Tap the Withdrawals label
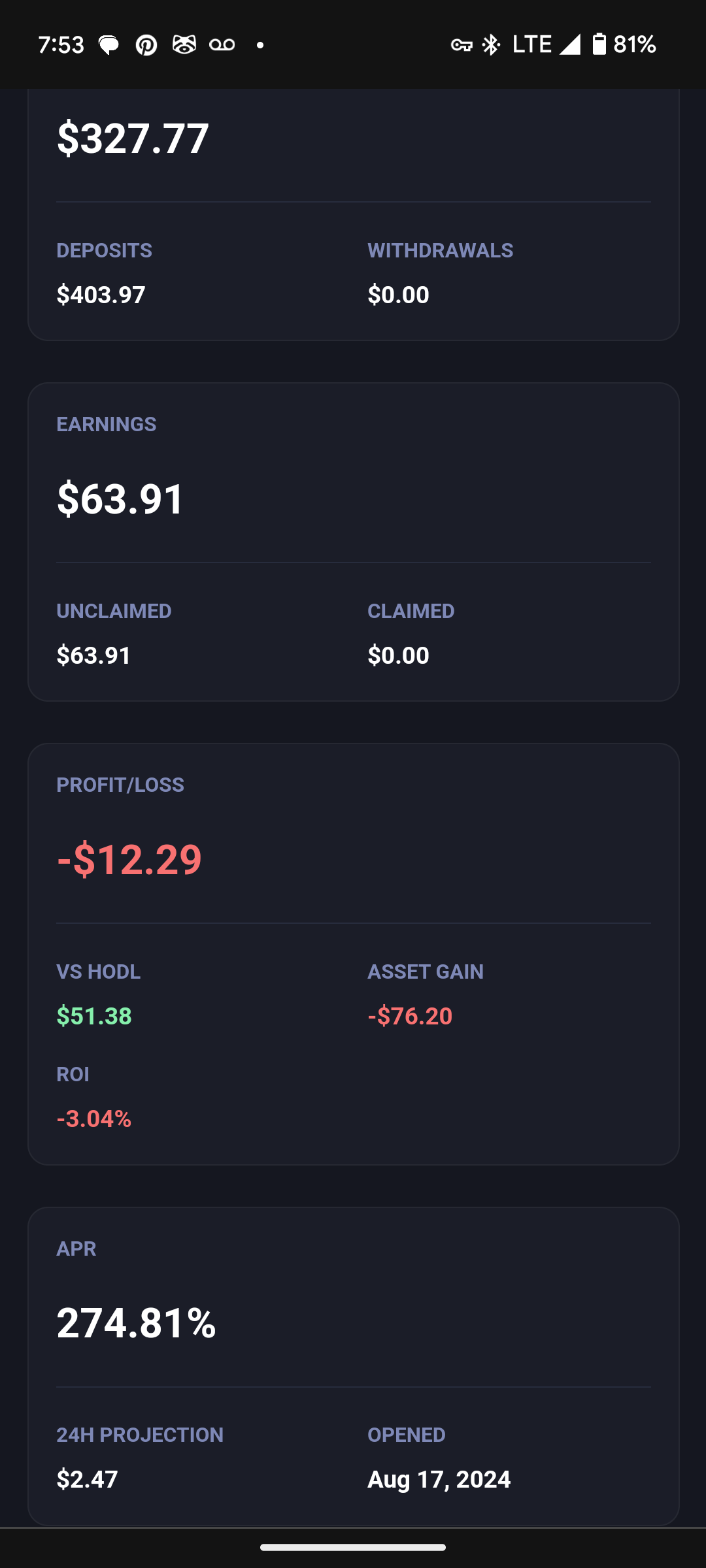The image size is (706, 1568). pos(440,250)
